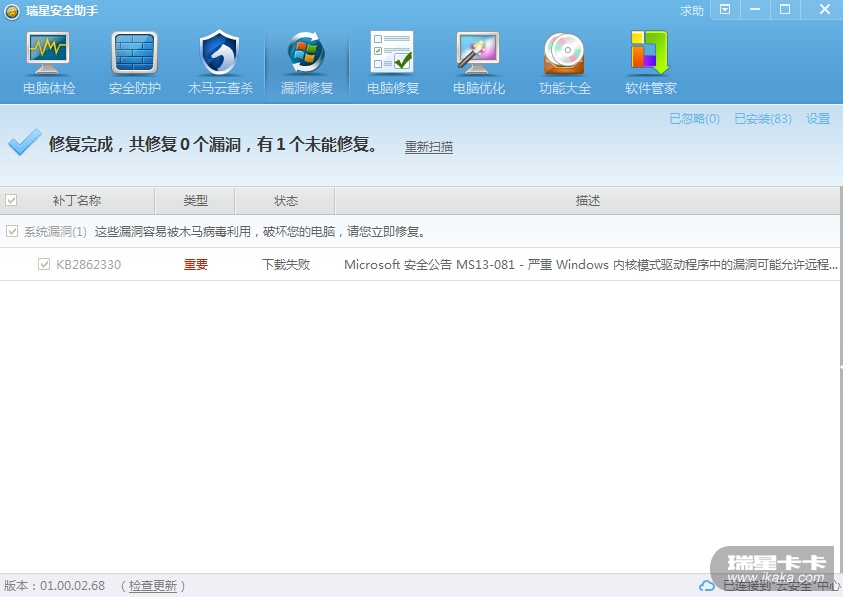The height and width of the screenshot is (597, 843).
Task: Click the 瑞星安全助手 logo in title bar
Action: (11, 11)
